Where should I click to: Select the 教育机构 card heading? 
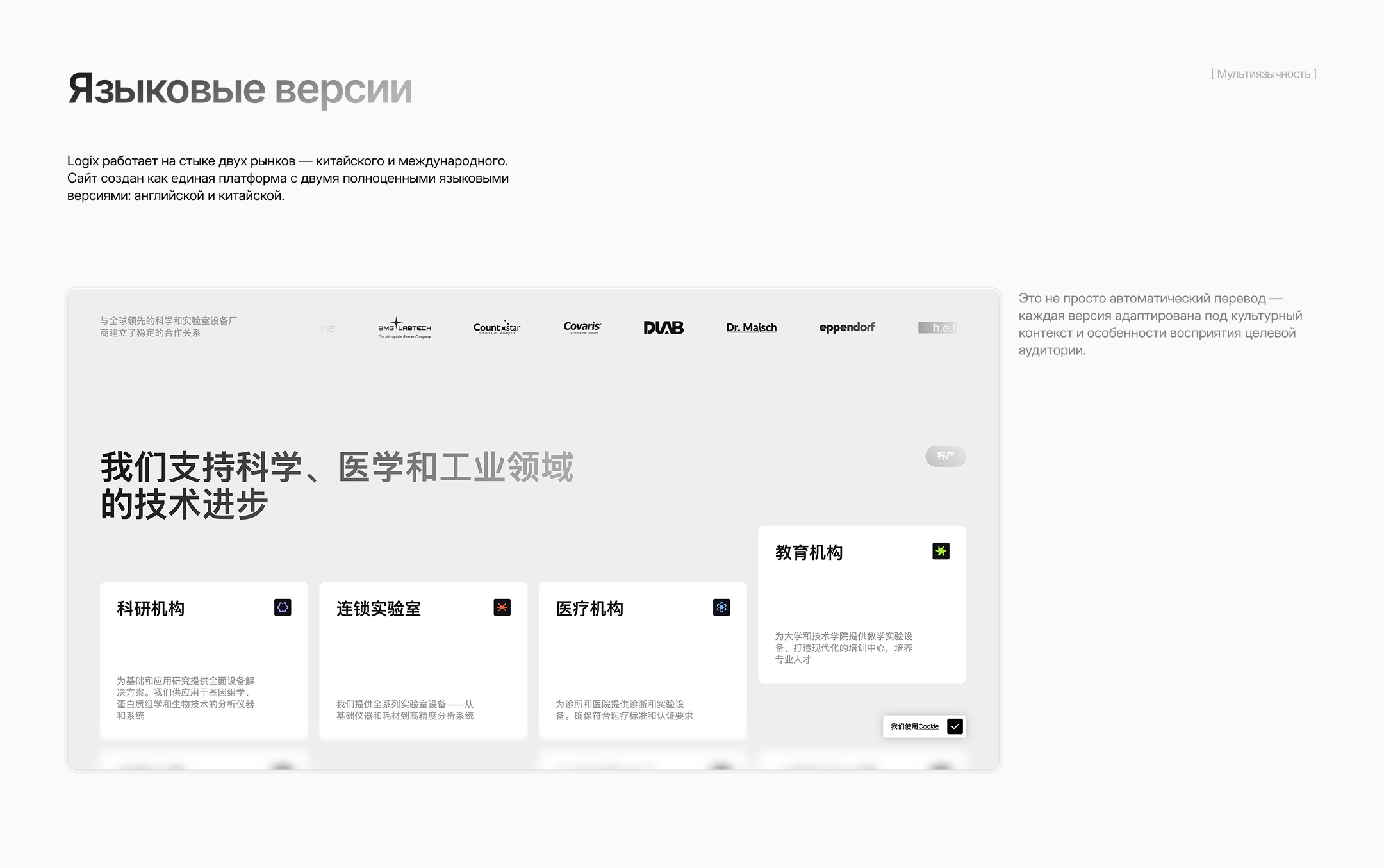(x=809, y=552)
